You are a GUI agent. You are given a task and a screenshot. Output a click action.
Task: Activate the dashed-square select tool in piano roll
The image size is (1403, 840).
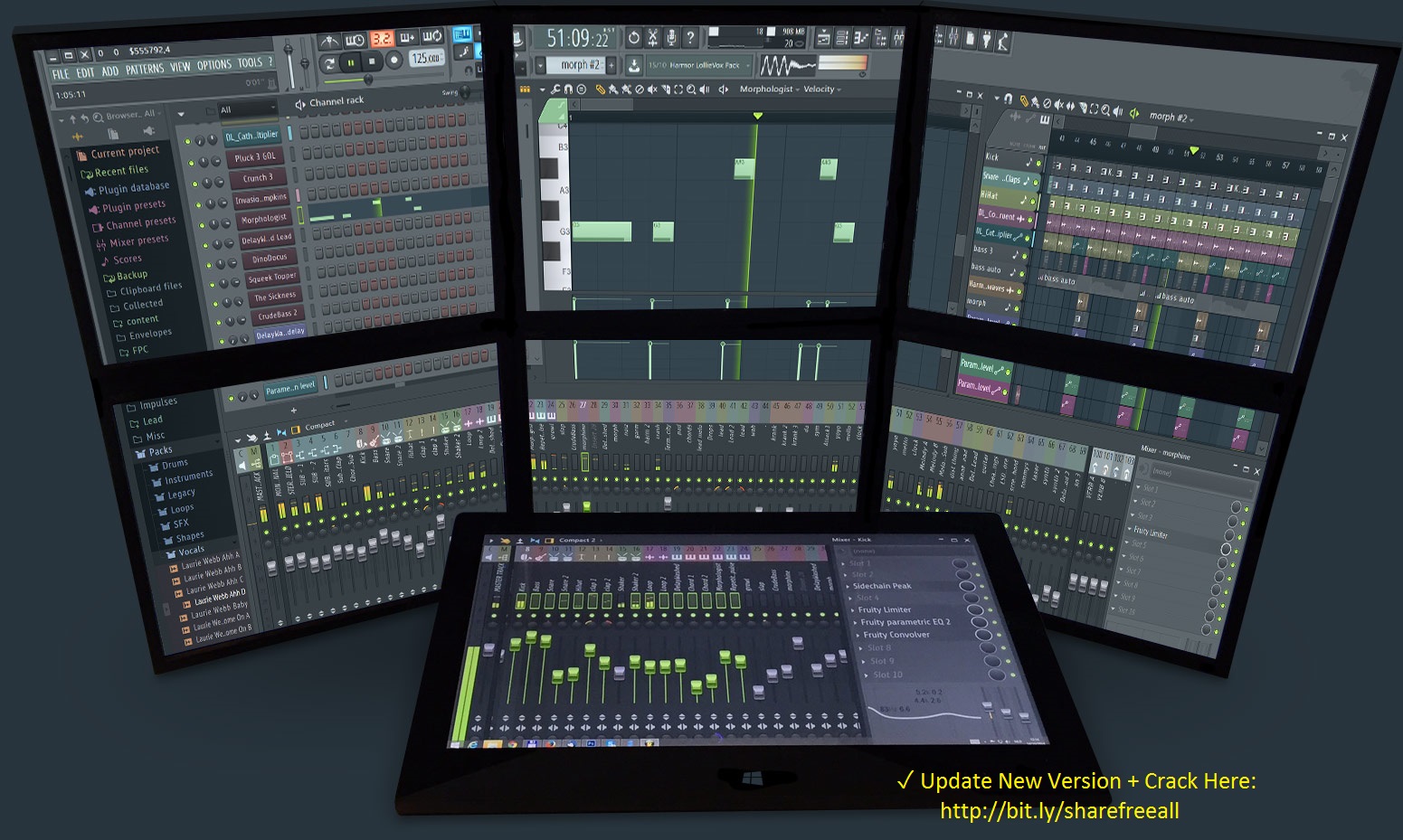pyautogui.click(x=678, y=89)
